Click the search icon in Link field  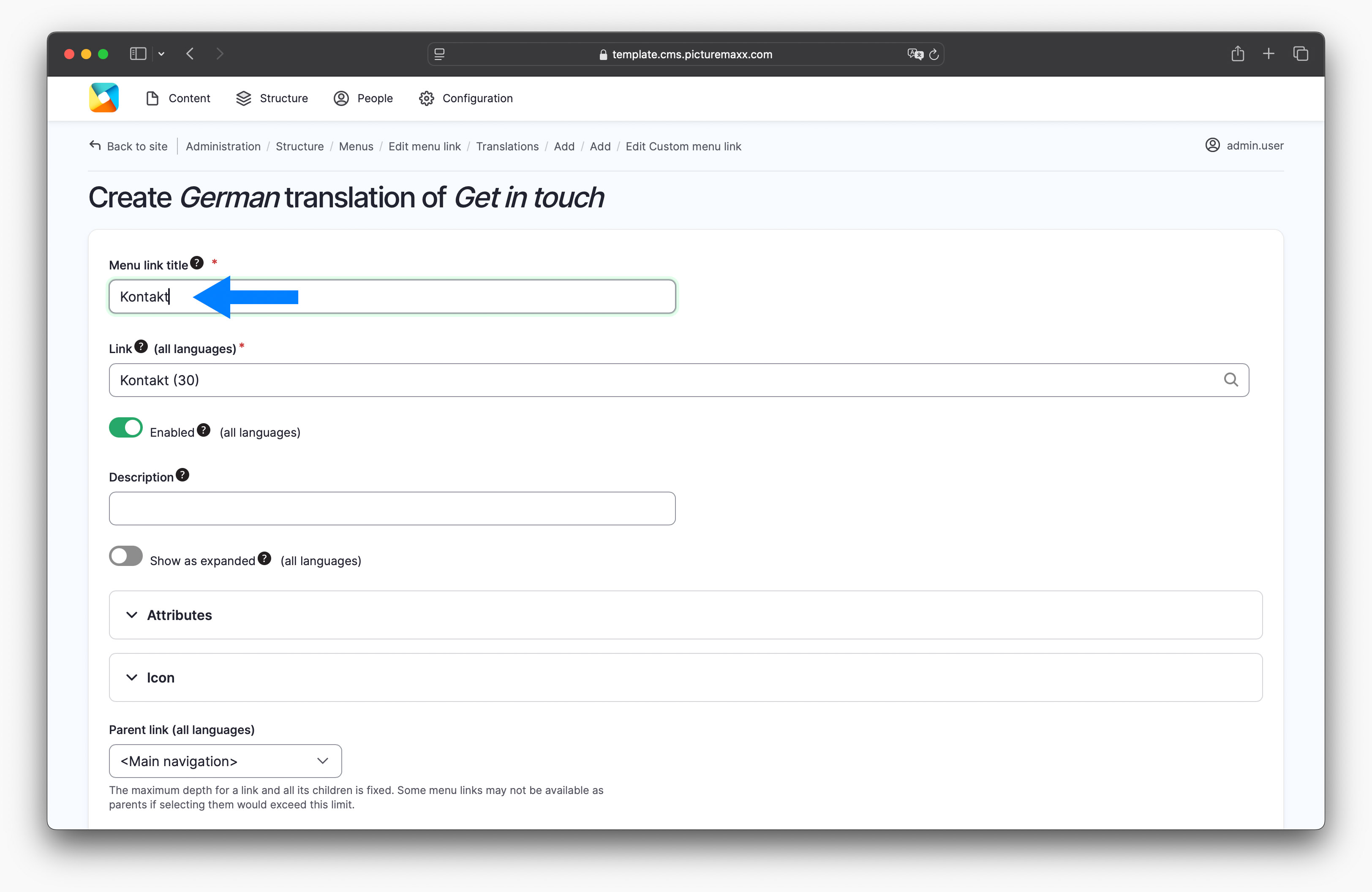[1231, 379]
